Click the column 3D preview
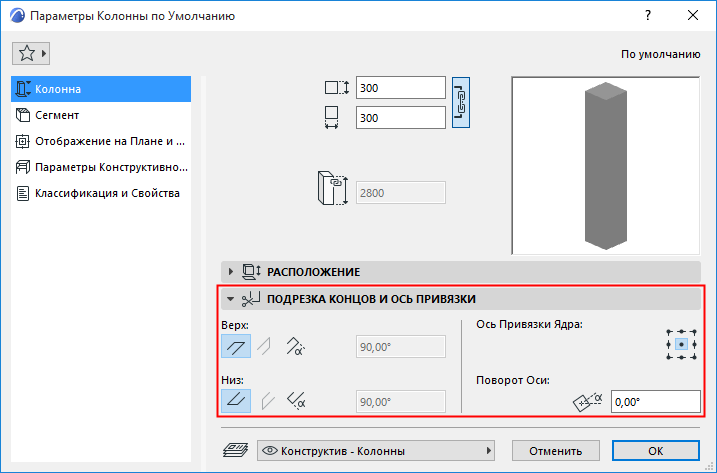Viewport: 717px width, 473px height. [605, 166]
